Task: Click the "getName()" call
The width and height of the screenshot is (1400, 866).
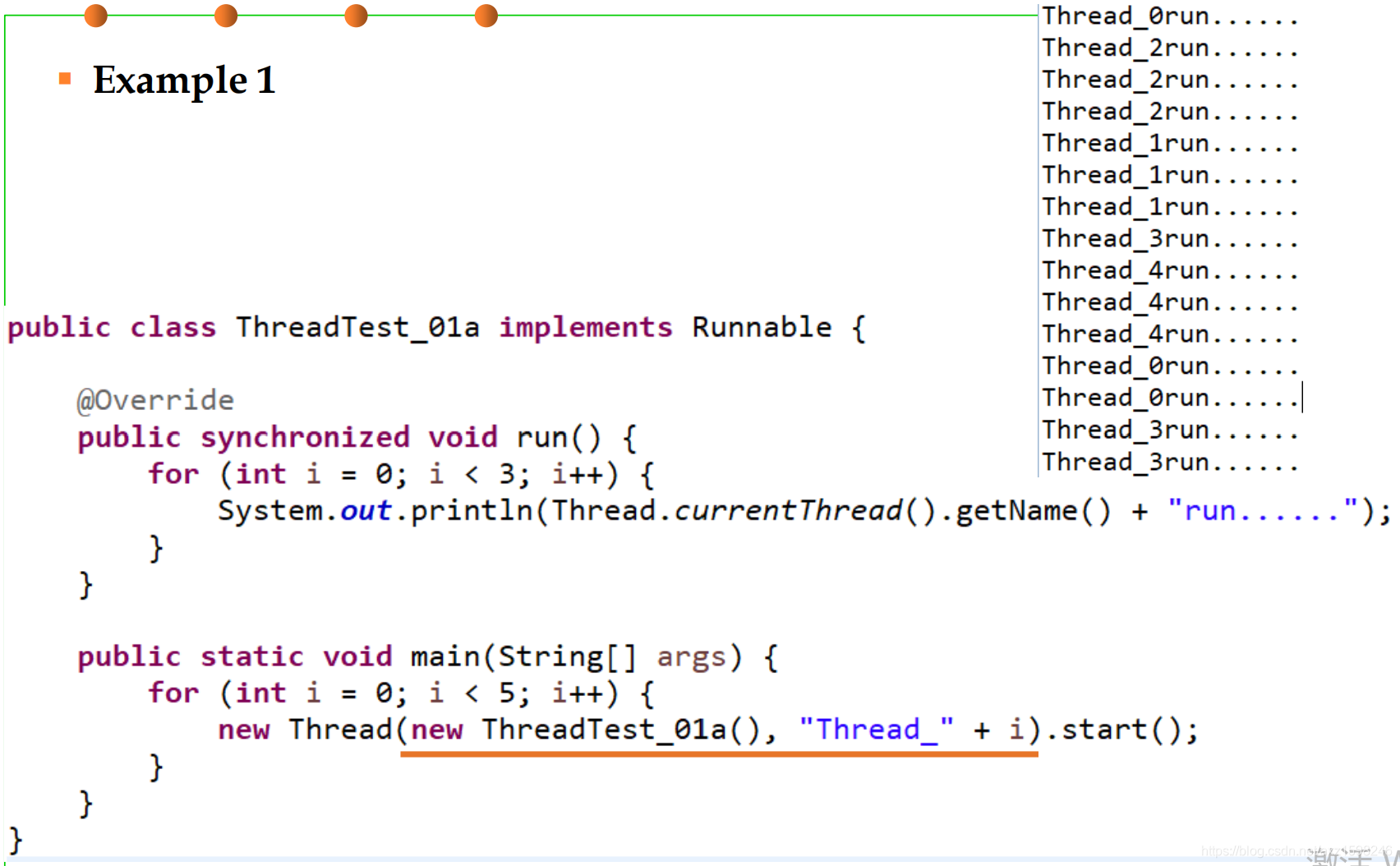Action: pos(1033,511)
